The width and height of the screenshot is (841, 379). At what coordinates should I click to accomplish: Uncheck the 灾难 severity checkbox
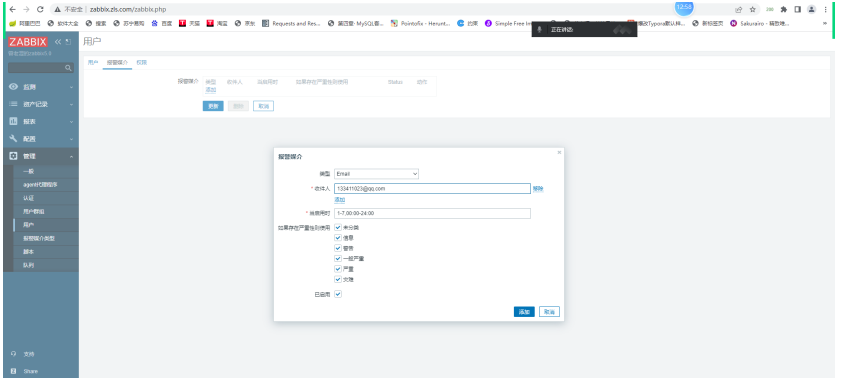tap(338, 279)
